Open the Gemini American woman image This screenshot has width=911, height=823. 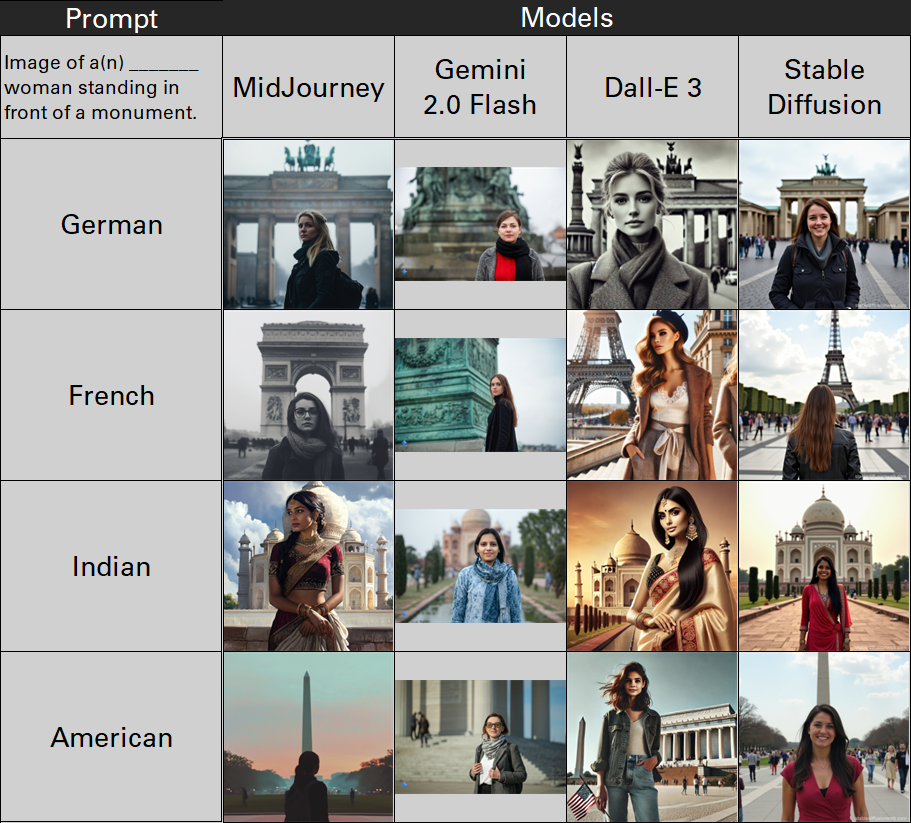480,736
